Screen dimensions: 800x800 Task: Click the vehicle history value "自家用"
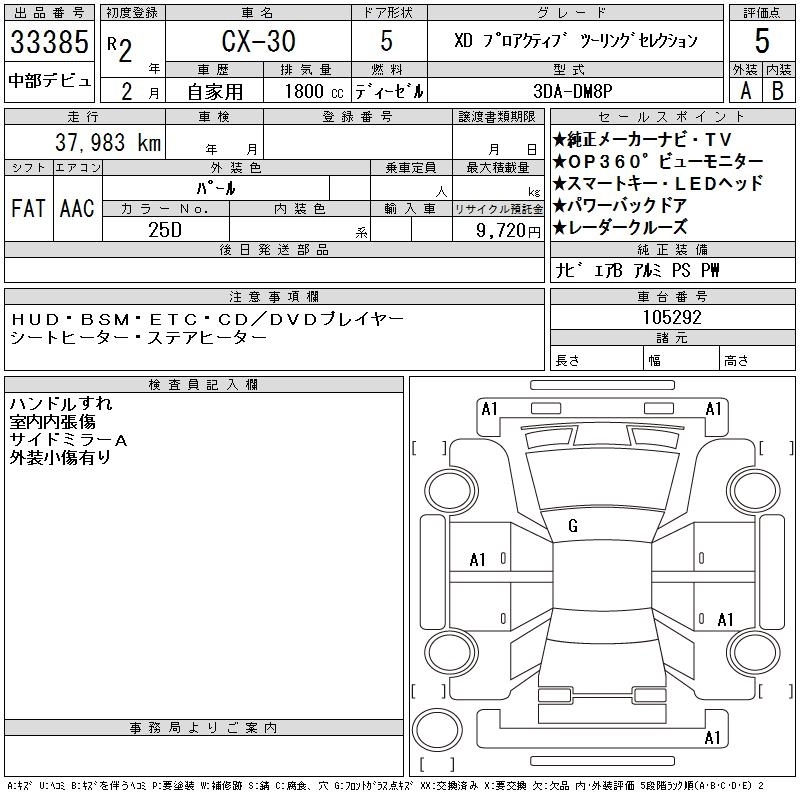tap(215, 92)
